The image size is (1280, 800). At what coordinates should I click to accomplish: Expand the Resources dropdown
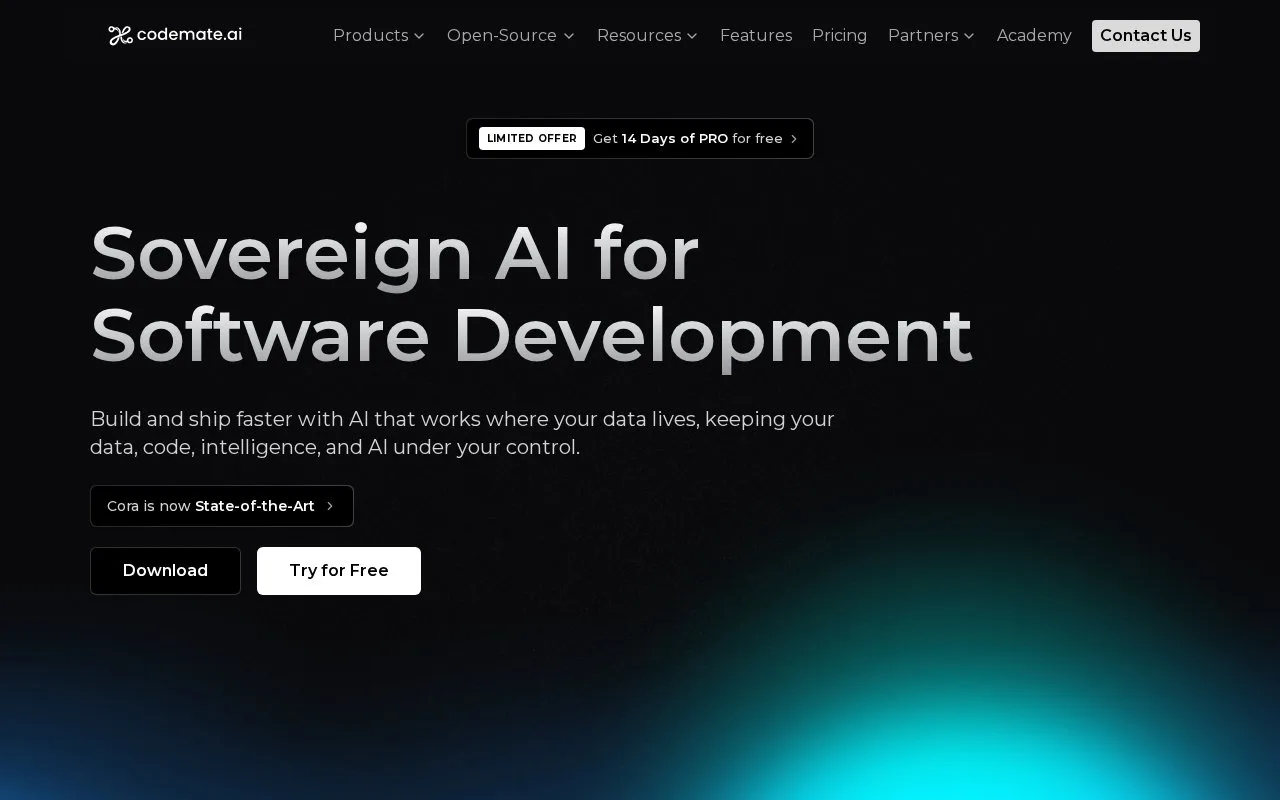(x=647, y=36)
